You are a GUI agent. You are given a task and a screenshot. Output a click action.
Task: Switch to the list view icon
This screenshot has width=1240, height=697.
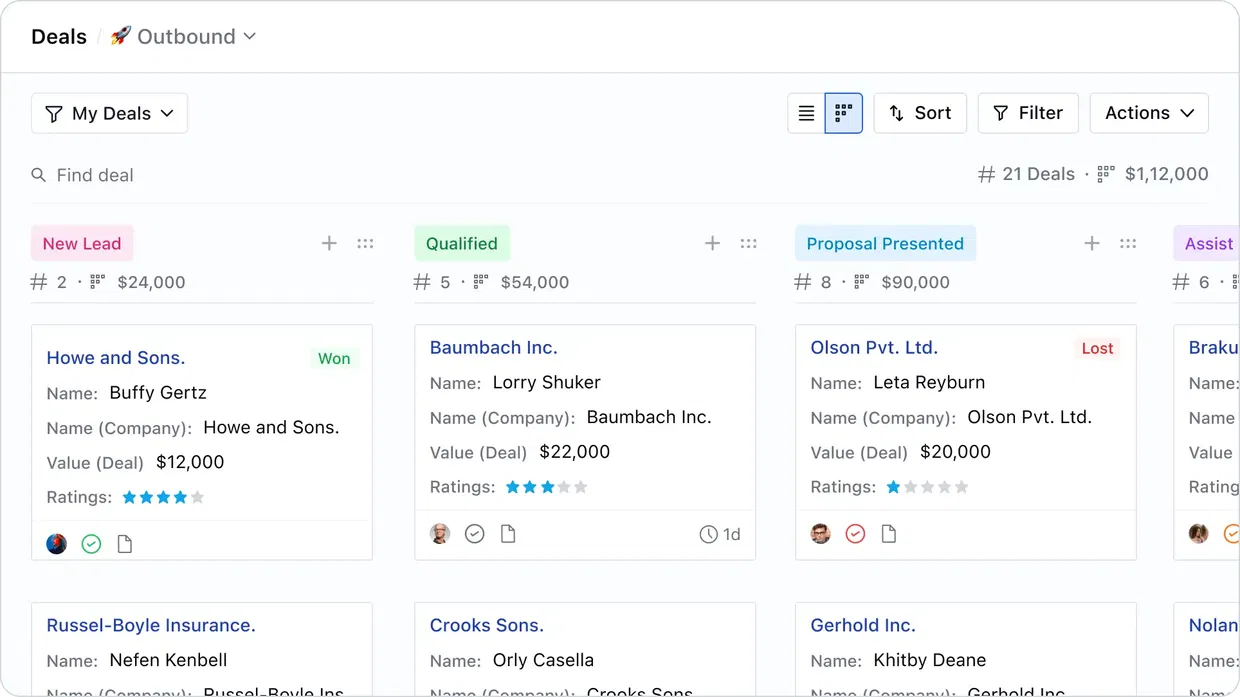[806, 113]
